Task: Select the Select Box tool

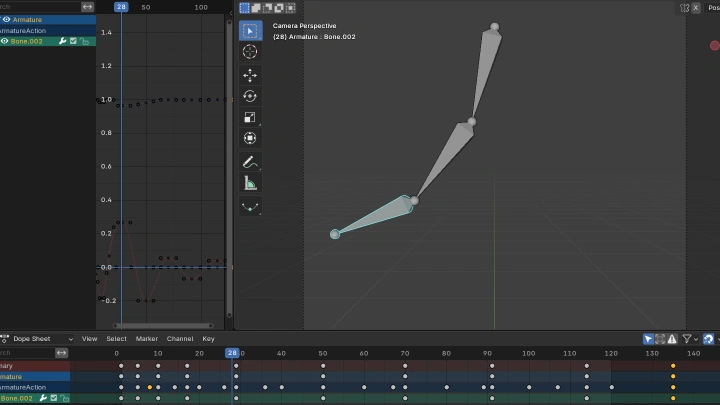Action: coord(250,31)
